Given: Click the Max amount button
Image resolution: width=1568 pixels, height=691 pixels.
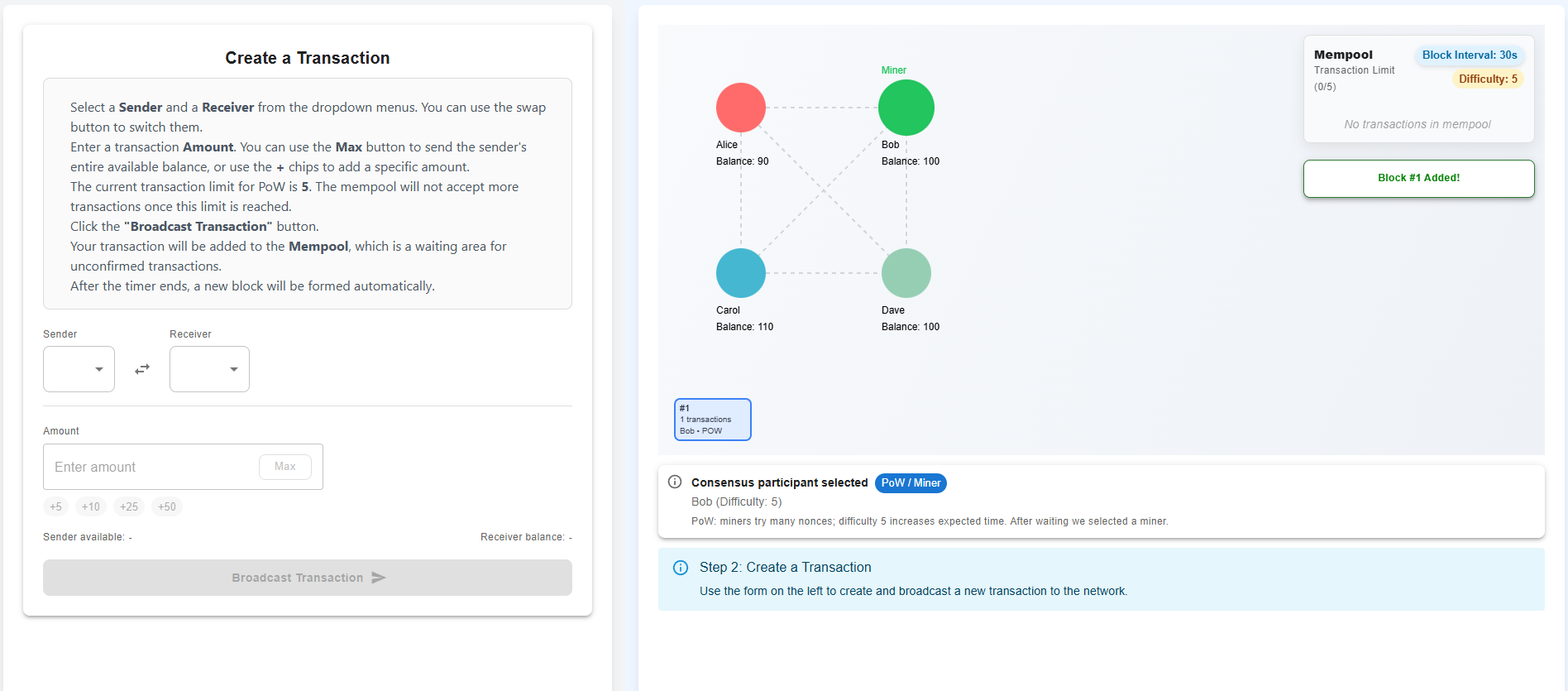Looking at the screenshot, I should tap(285, 467).
